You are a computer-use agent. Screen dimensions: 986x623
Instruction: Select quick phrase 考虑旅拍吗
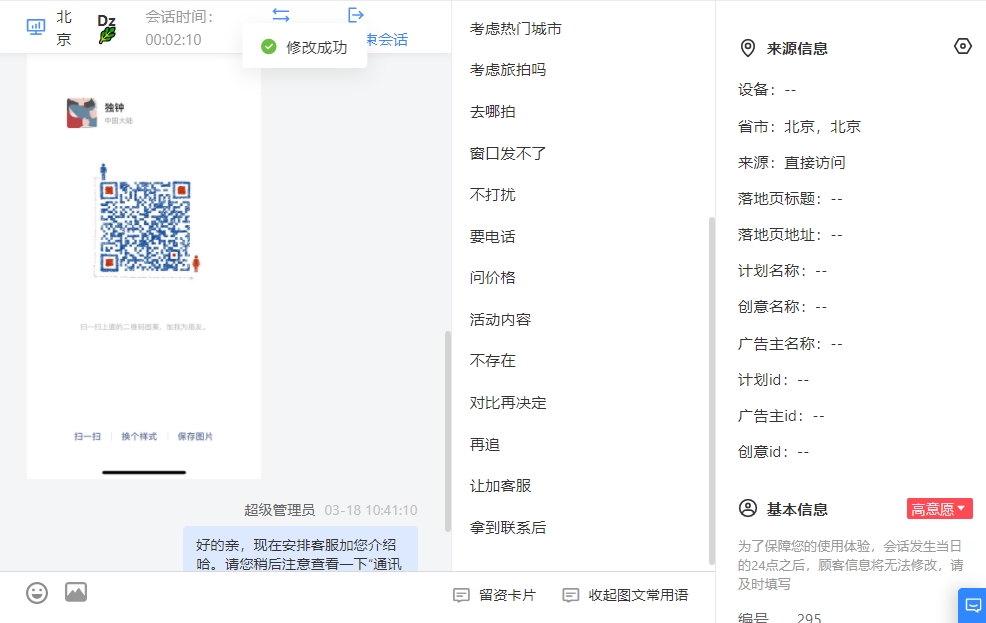(x=508, y=70)
